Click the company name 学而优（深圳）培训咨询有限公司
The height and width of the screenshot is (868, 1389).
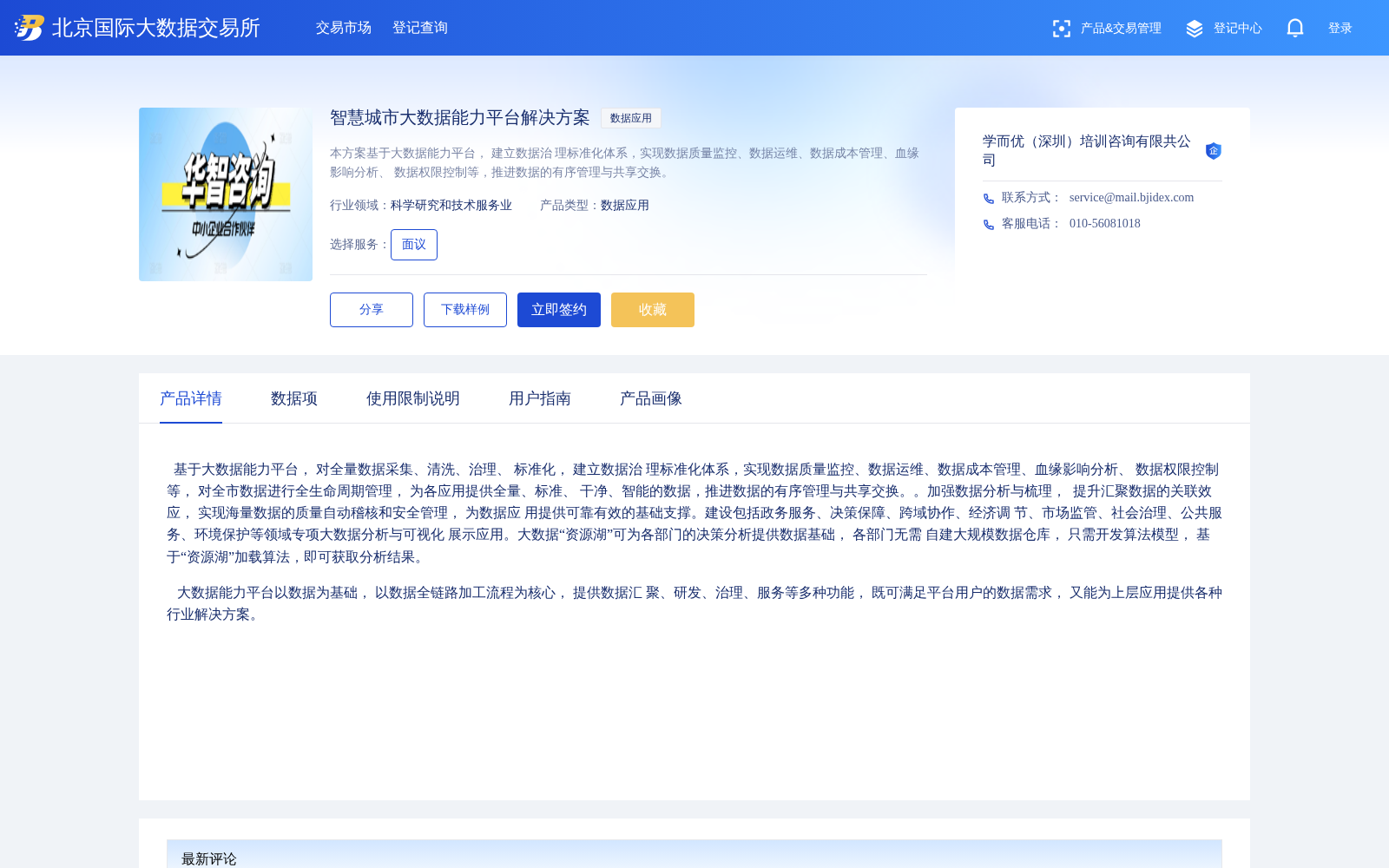[x=1087, y=150]
